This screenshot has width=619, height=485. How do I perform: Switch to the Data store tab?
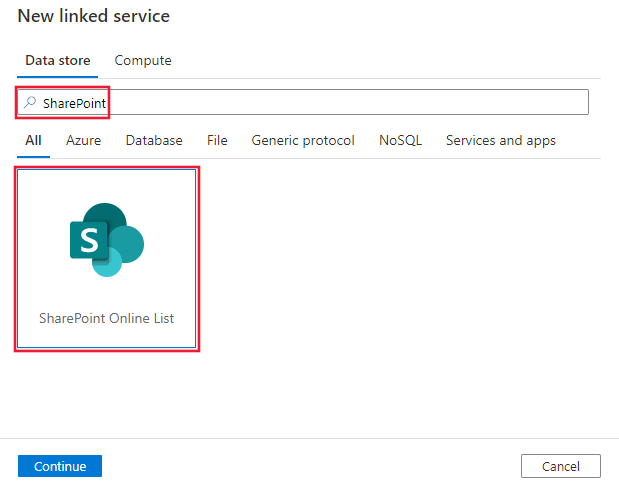(x=58, y=60)
